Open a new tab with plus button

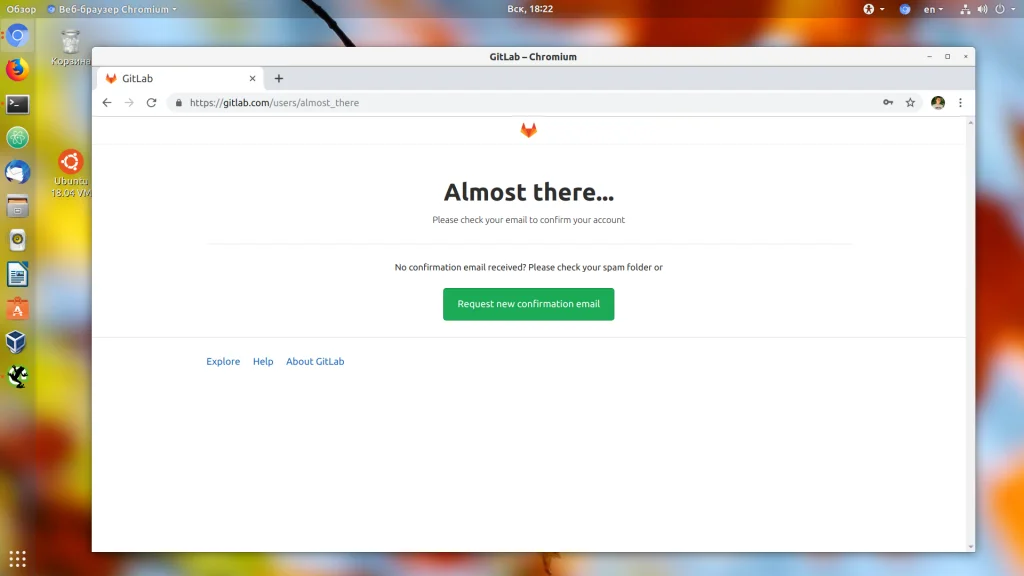click(279, 78)
